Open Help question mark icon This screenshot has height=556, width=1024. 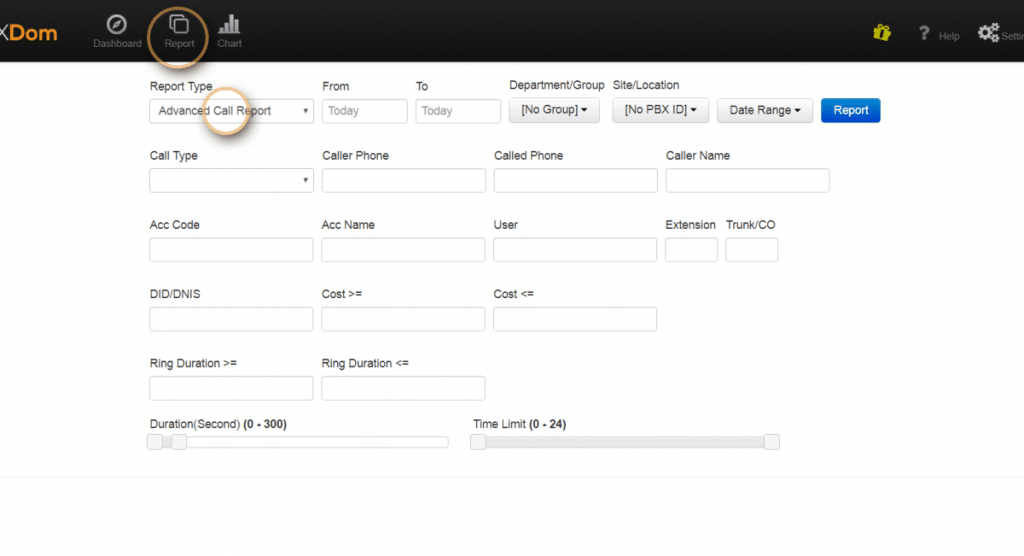[x=925, y=33]
